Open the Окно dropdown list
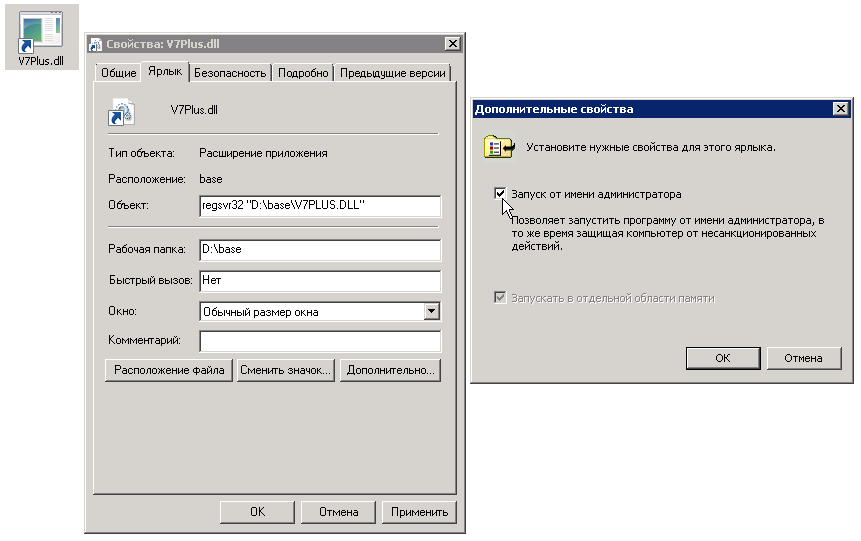 pos(431,312)
